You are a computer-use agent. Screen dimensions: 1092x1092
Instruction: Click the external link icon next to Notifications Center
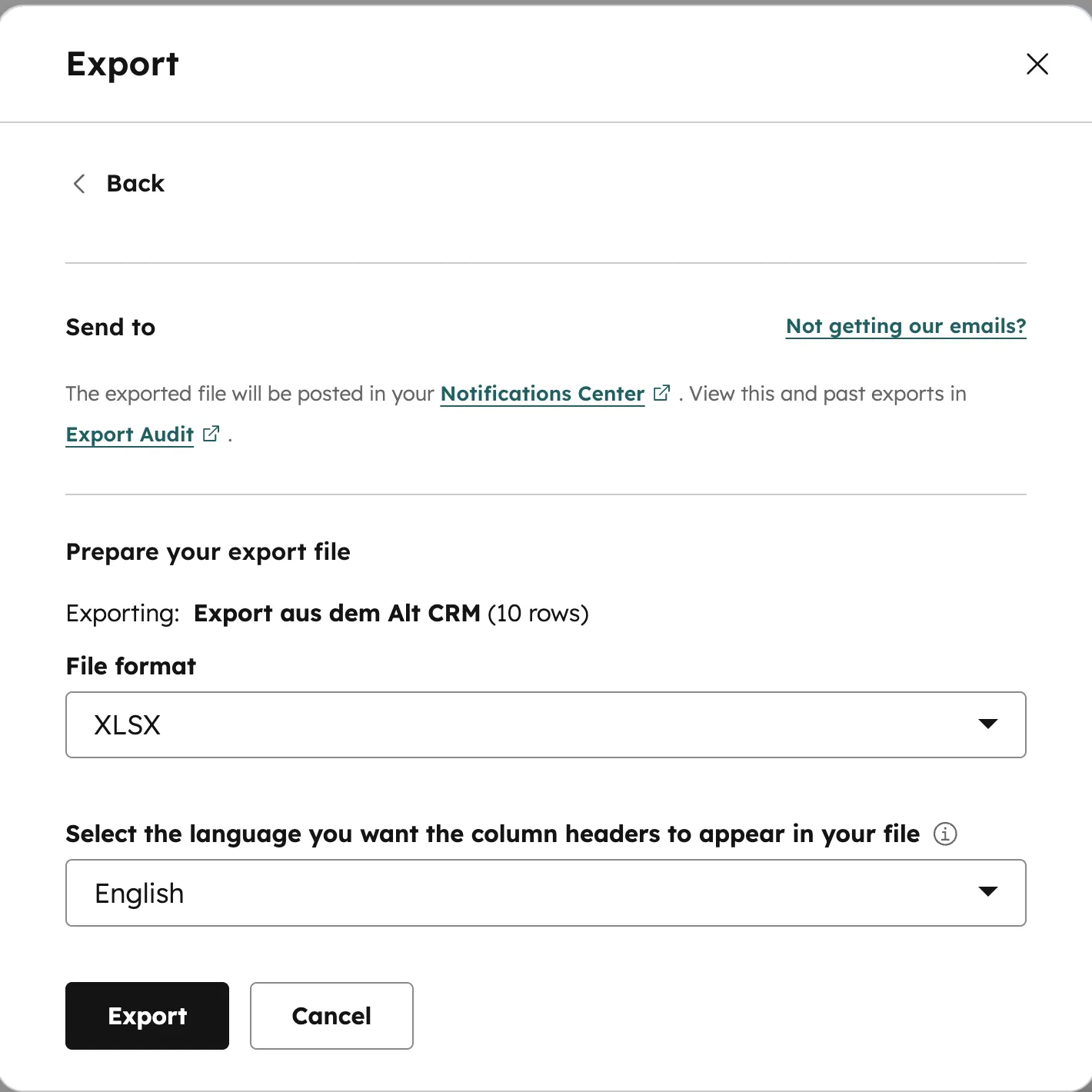661,392
